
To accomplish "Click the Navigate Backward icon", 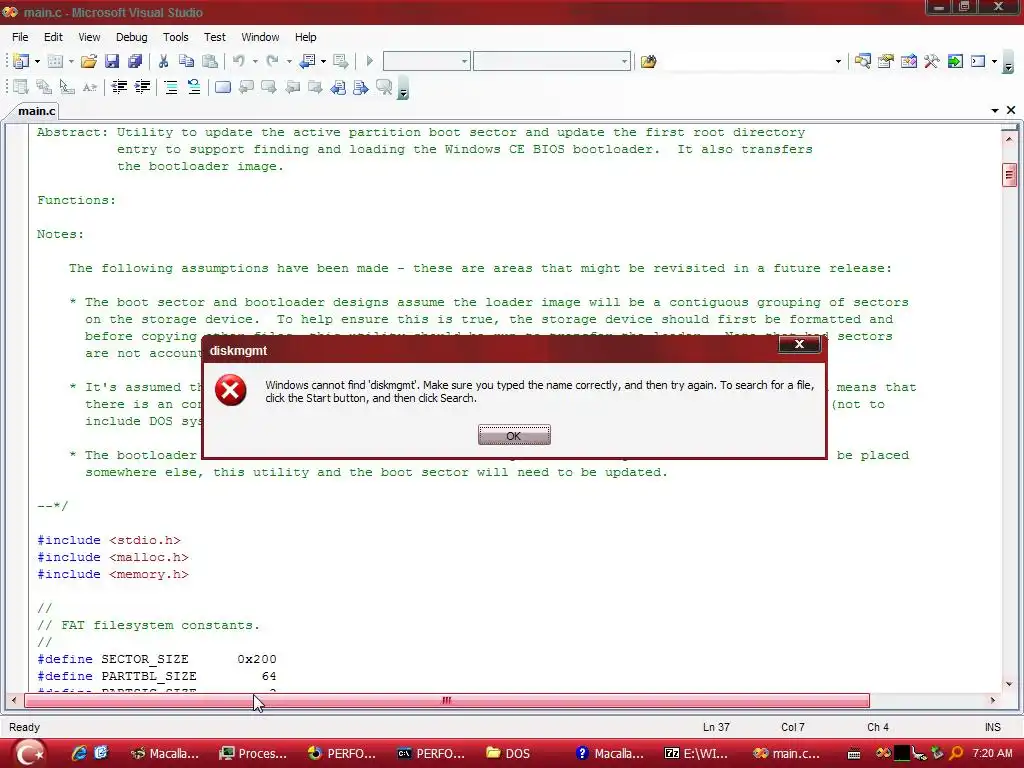I will pyautogui.click(x=307, y=61).
